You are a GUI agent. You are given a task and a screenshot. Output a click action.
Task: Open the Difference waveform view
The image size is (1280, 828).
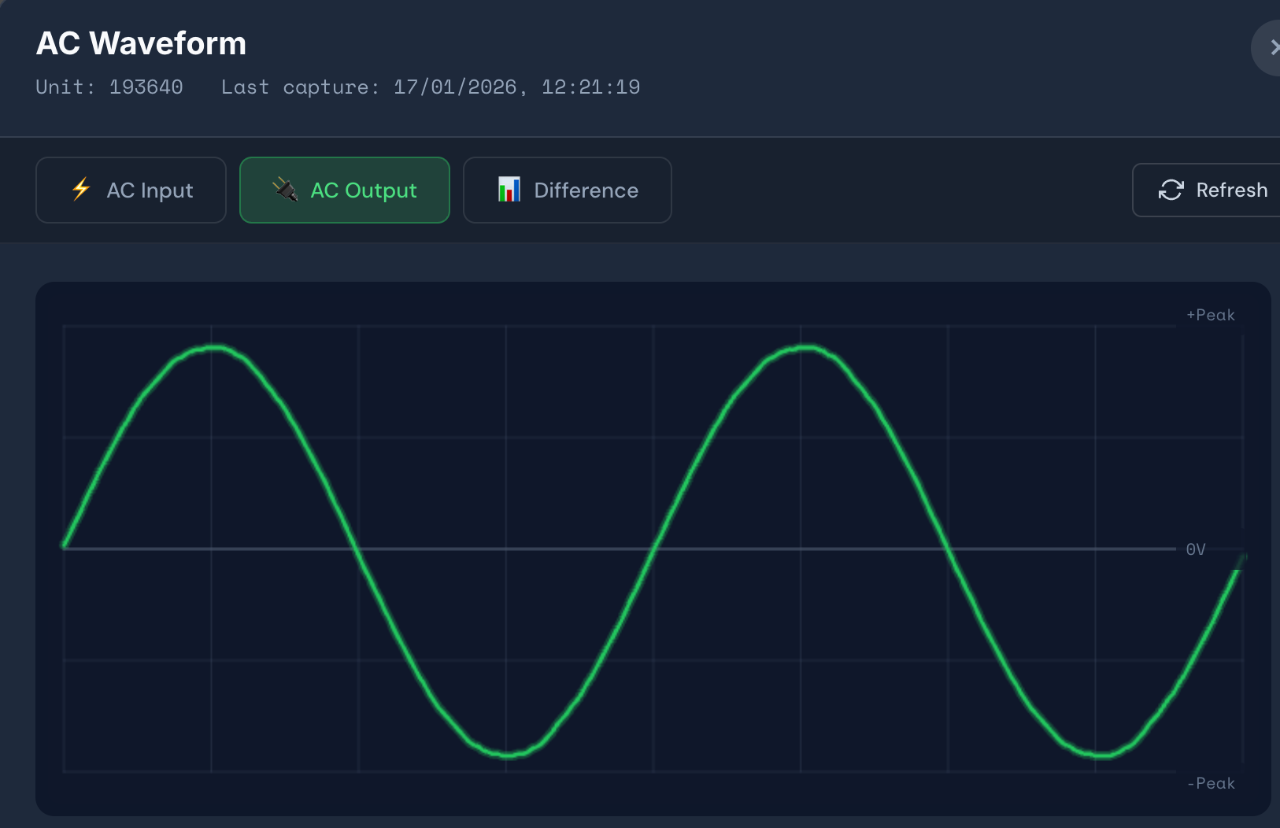(x=567, y=190)
